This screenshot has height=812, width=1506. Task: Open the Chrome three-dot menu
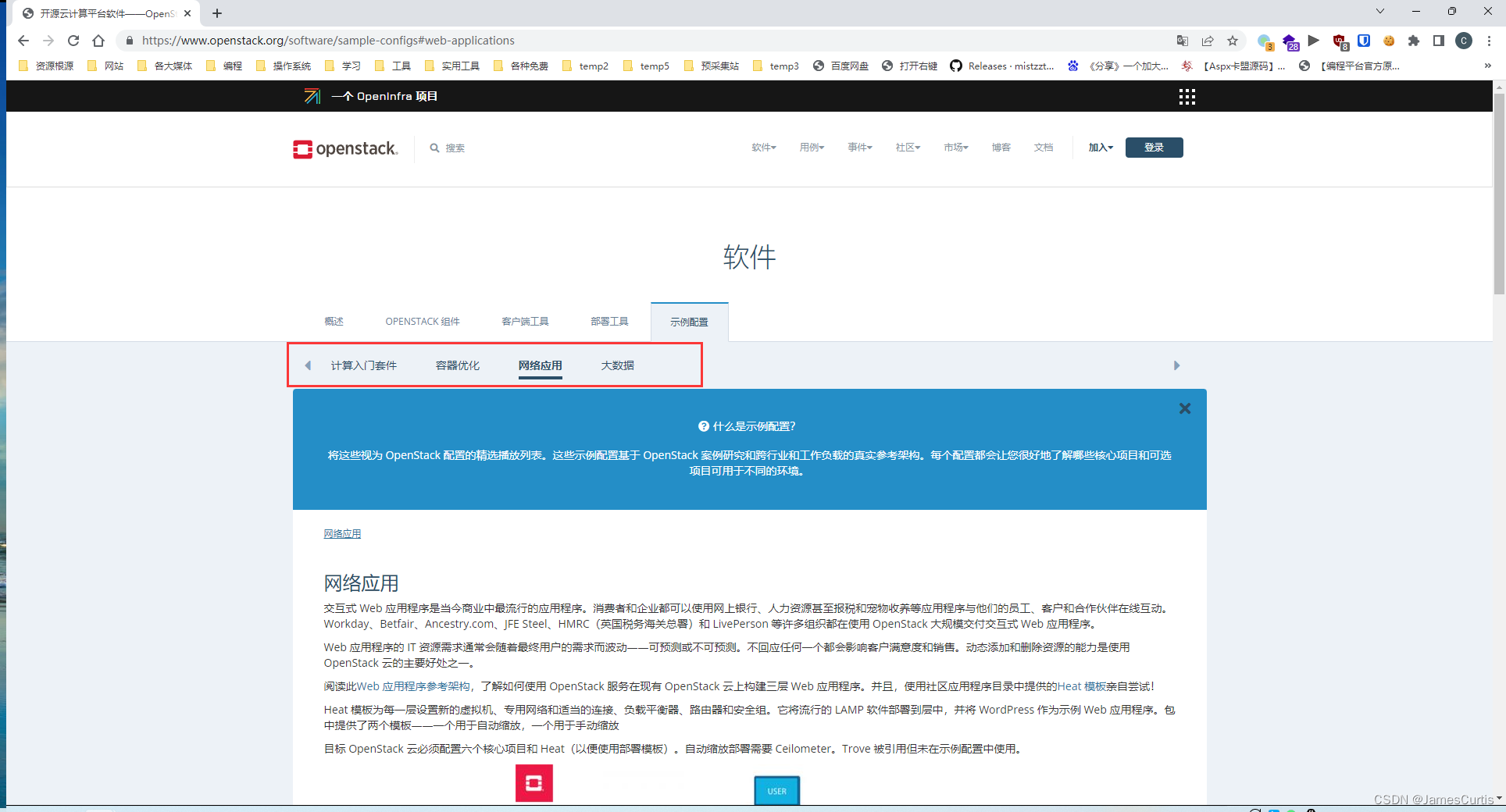tap(1490, 41)
